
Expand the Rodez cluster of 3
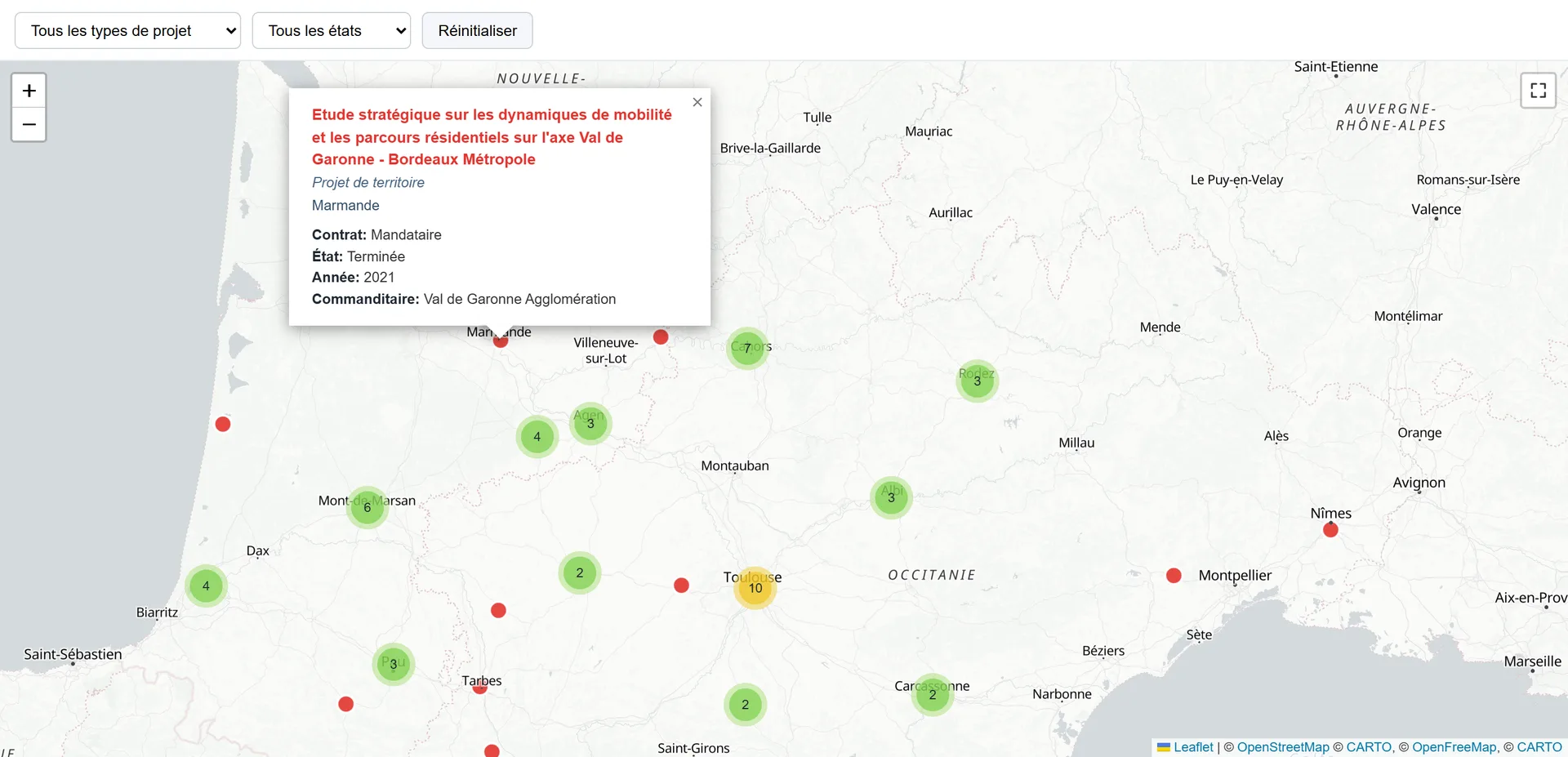977,381
